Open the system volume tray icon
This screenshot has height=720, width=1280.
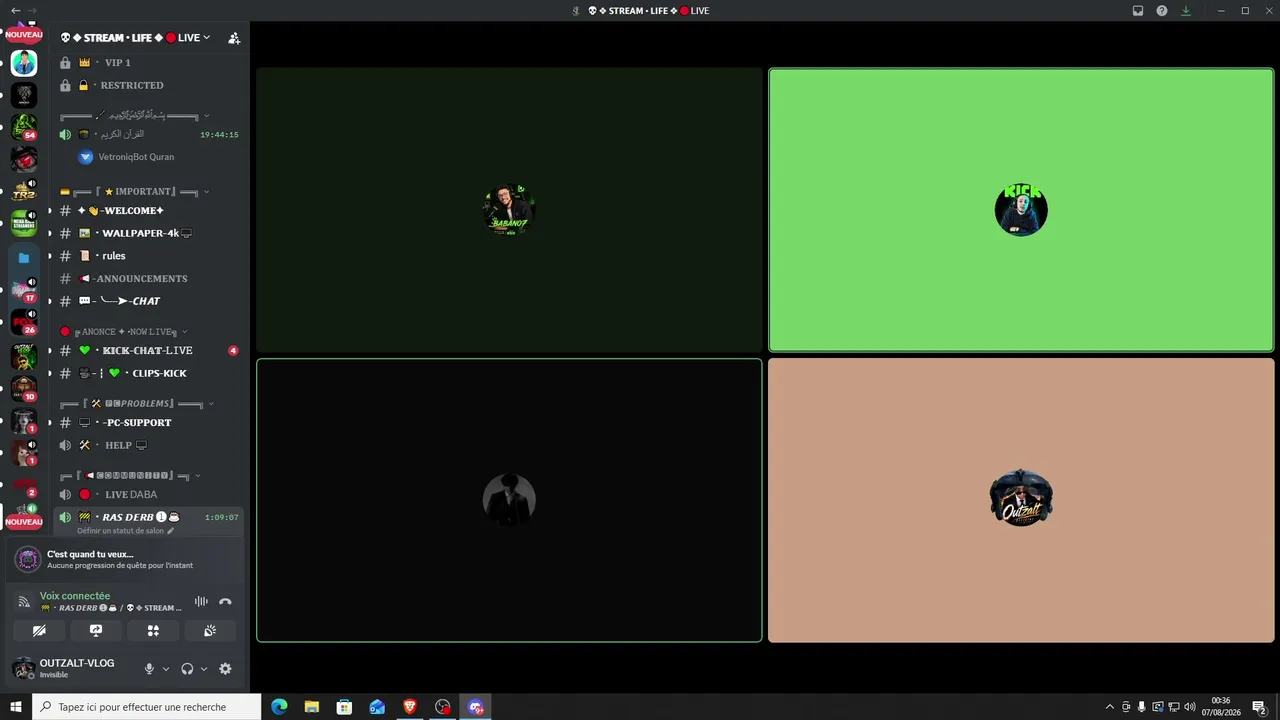click(1189, 707)
